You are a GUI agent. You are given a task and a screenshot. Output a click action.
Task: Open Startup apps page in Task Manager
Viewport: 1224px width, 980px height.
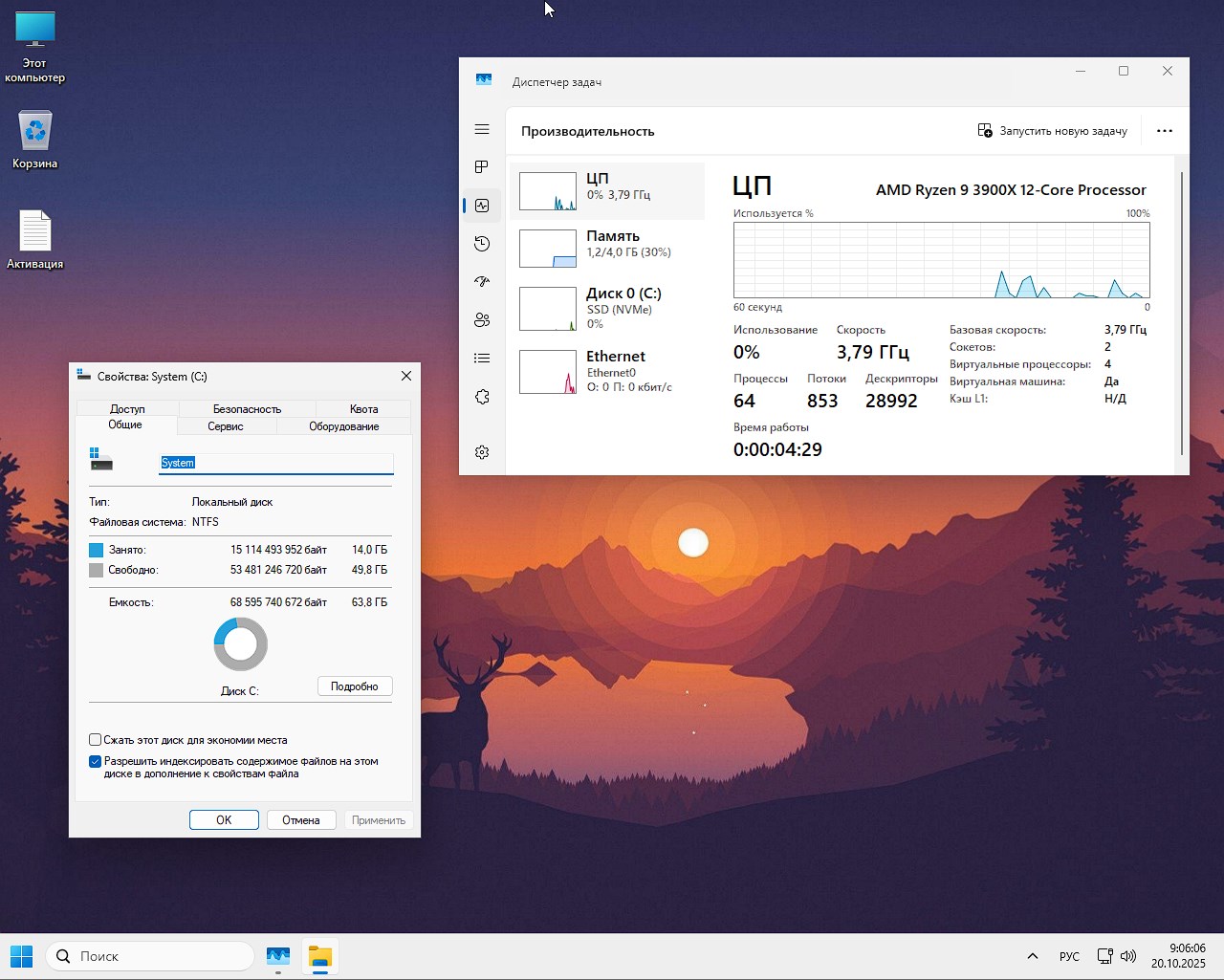482,282
